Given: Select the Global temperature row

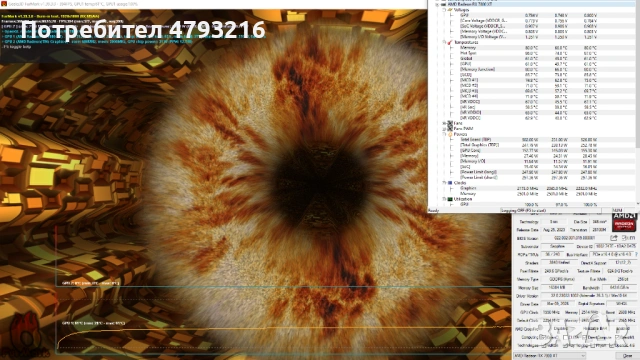Looking at the screenshot, I should [x=531, y=58].
